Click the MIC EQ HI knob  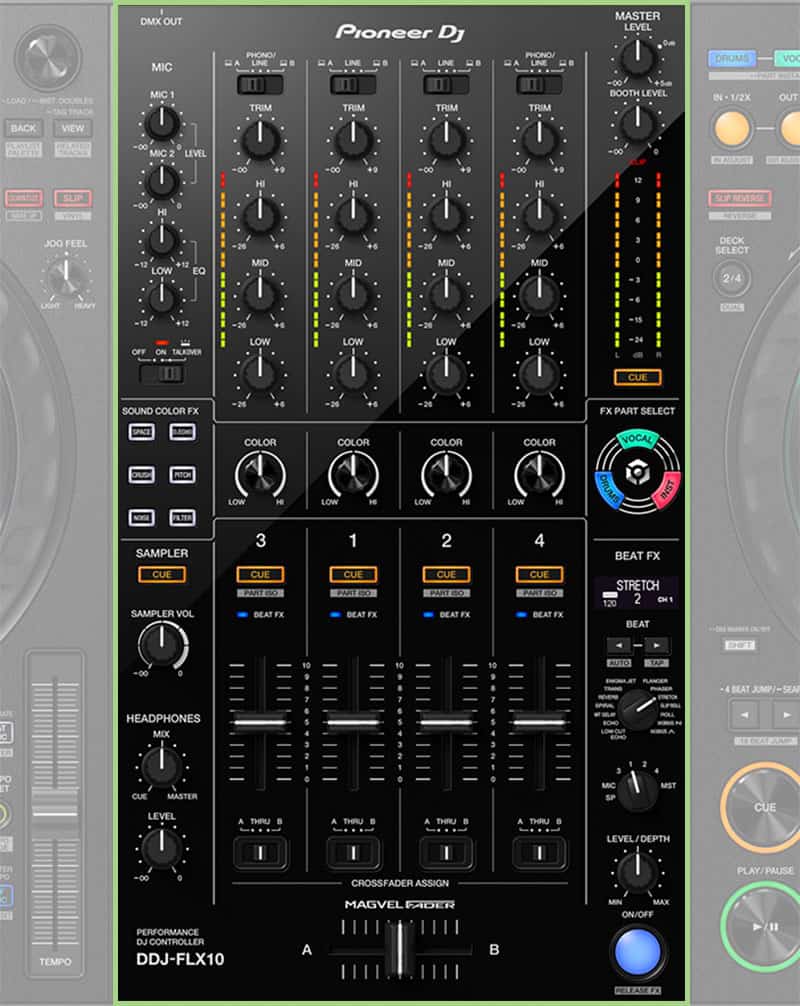[162, 240]
